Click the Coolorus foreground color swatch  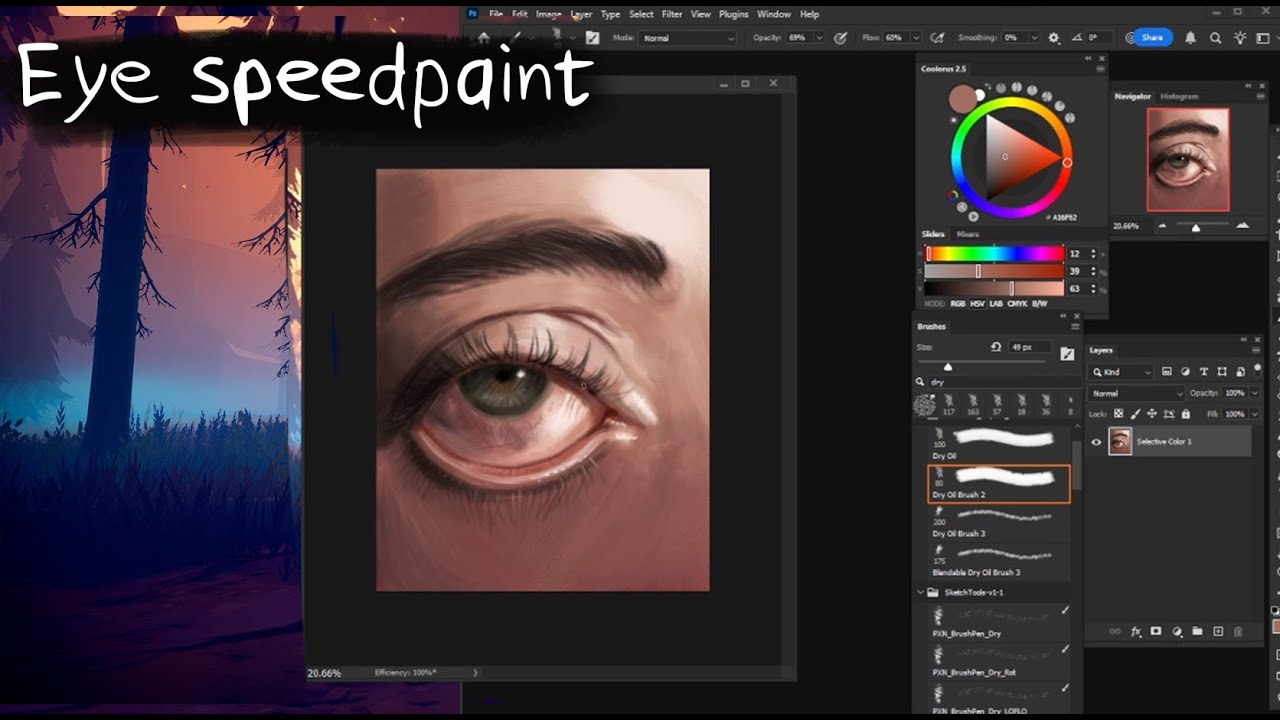coord(963,98)
